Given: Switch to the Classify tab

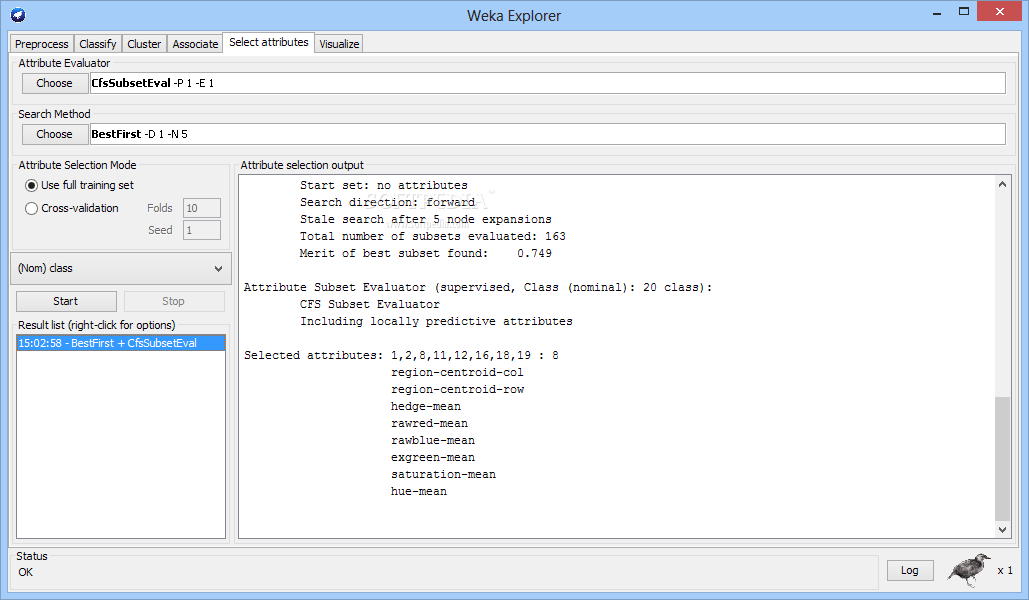Looking at the screenshot, I should 98,44.
